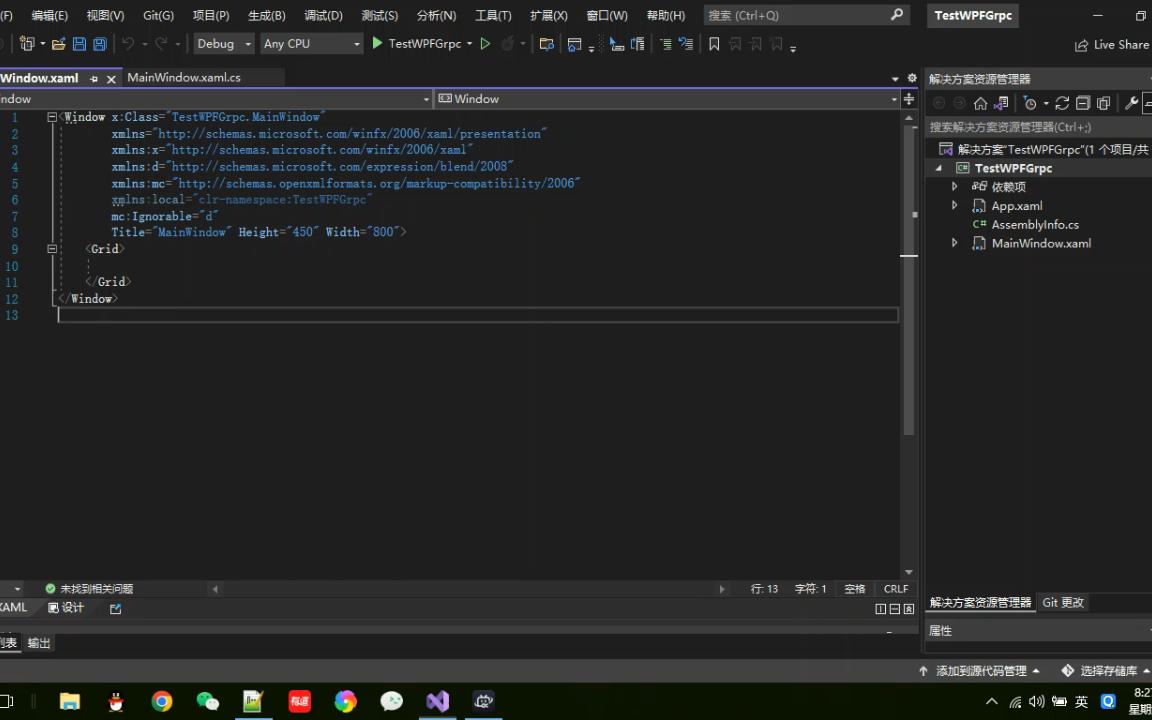Image resolution: width=1152 pixels, height=720 pixels.
Task: Collapse the TestWPFGrpc project node
Action: point(939,168)
